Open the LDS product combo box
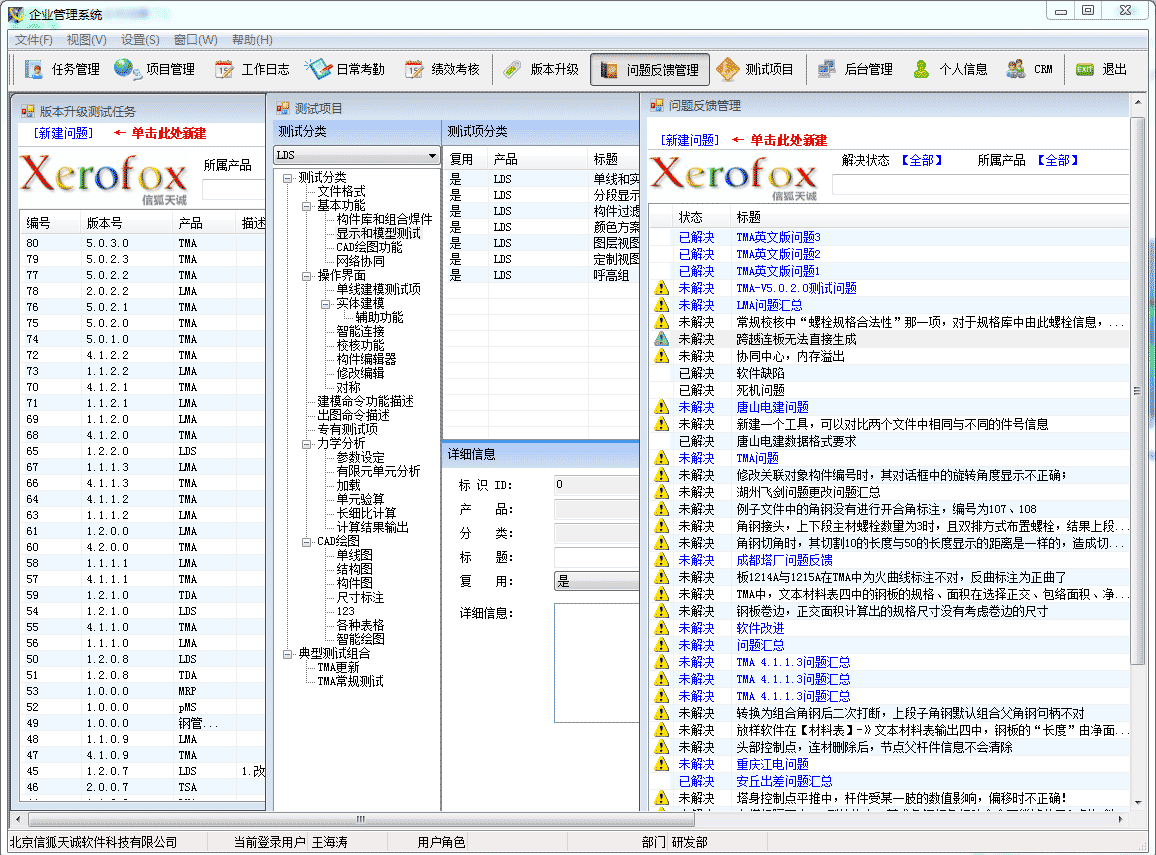This screenshot has width=1156, height=855. [x=357, y=156]
